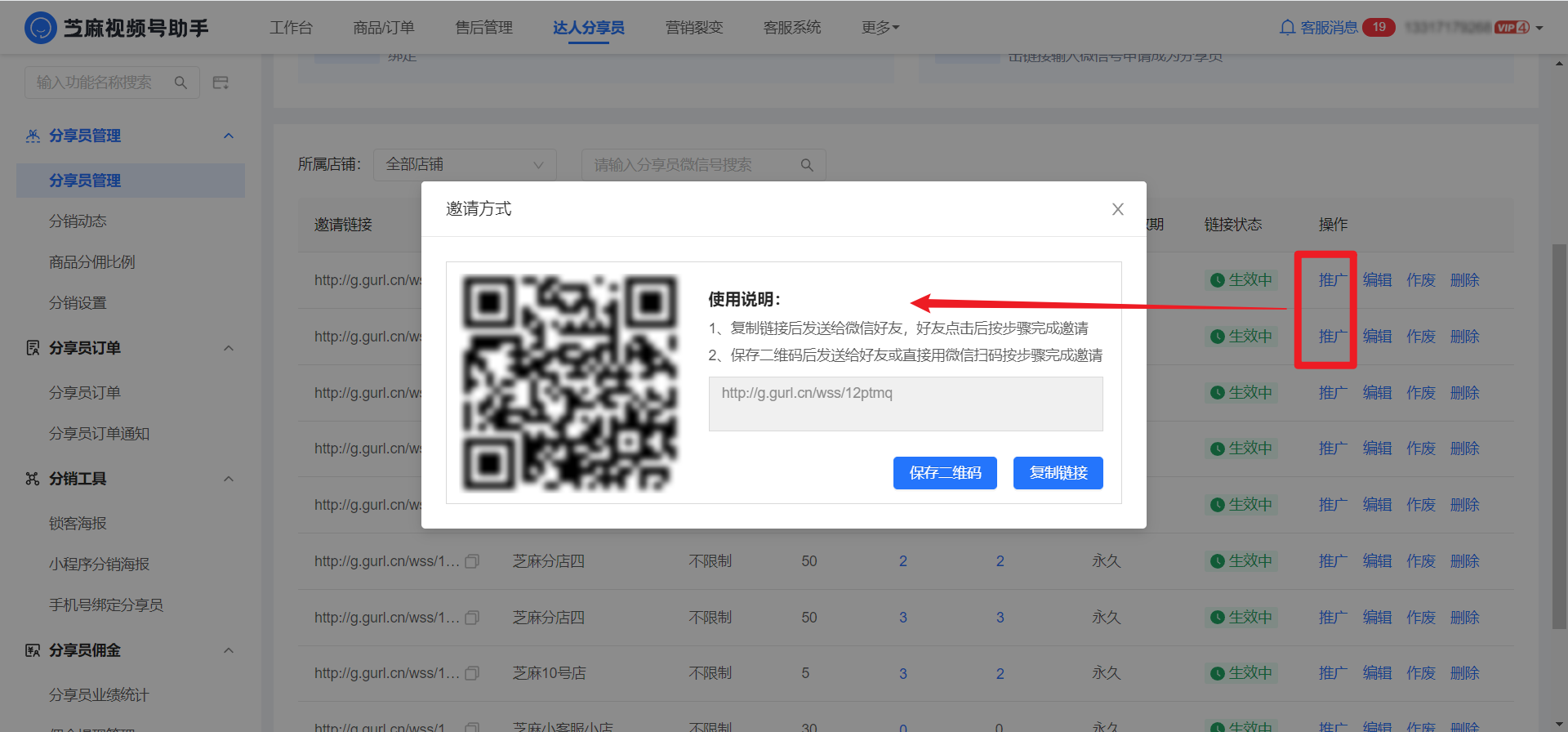This screenshot has width=1568, height=732.
Task: Open 小程序分销海报 in sidebar
Action: [x=99, y=565]
